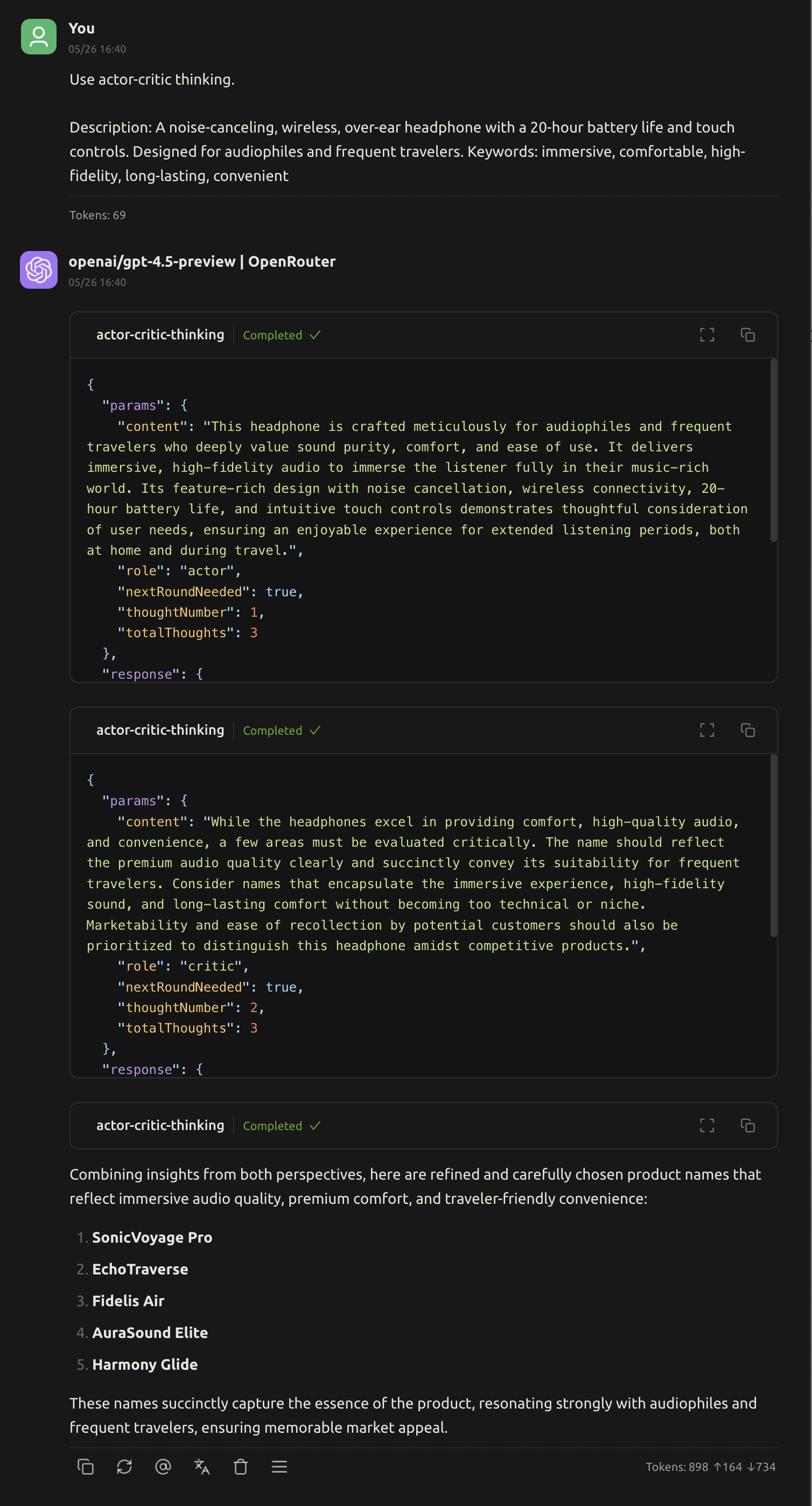This screenshot has height=1506, width=812.
Task: Select the 'SonicVoyage Pro' list item
Action: 152,1237
